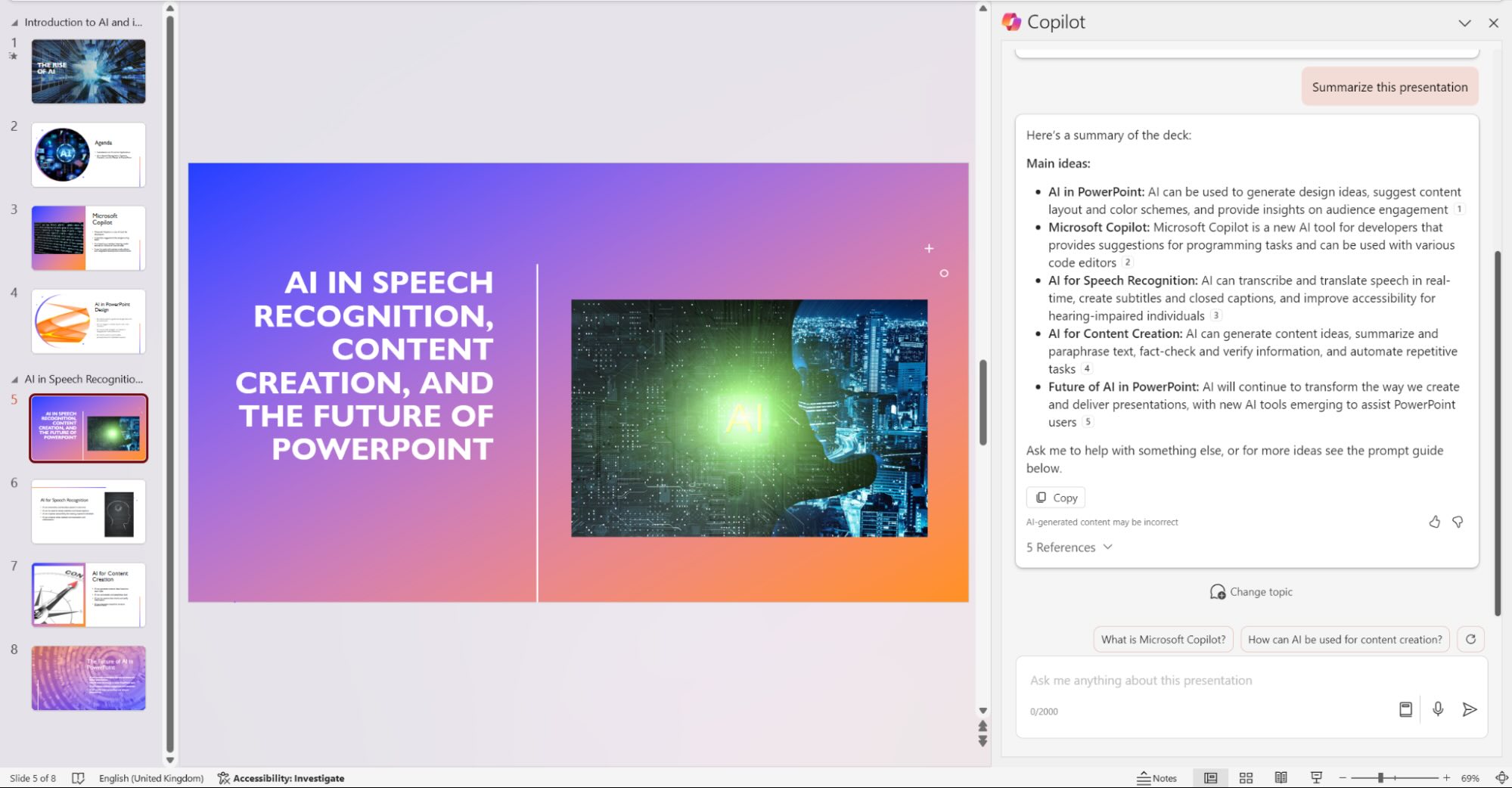Give the Copilot summary a thumbs down
1512x788 pixels.
[x=1457, y=521]
